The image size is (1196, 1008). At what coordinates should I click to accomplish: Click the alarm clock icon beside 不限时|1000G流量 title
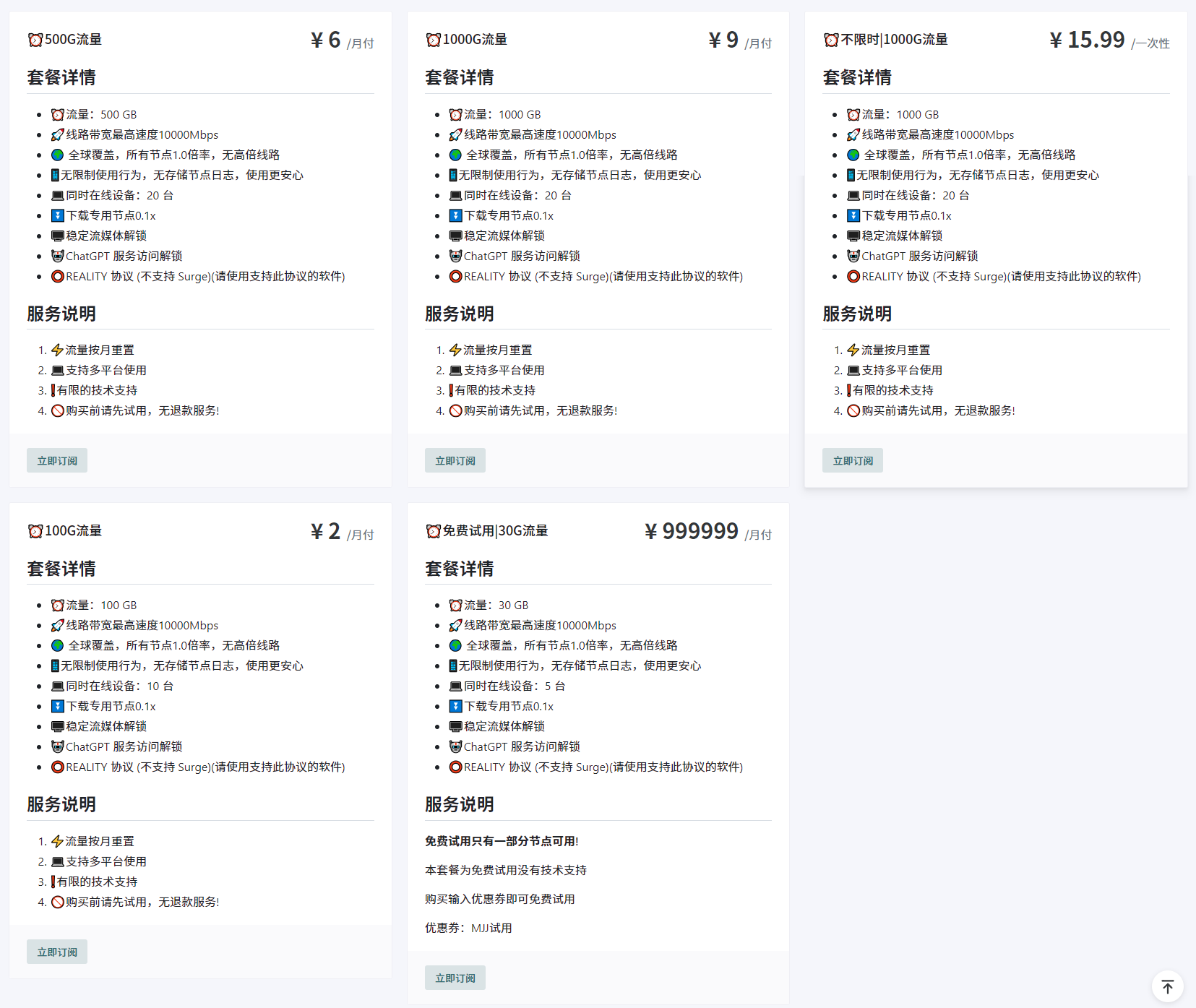coord(831,40)
